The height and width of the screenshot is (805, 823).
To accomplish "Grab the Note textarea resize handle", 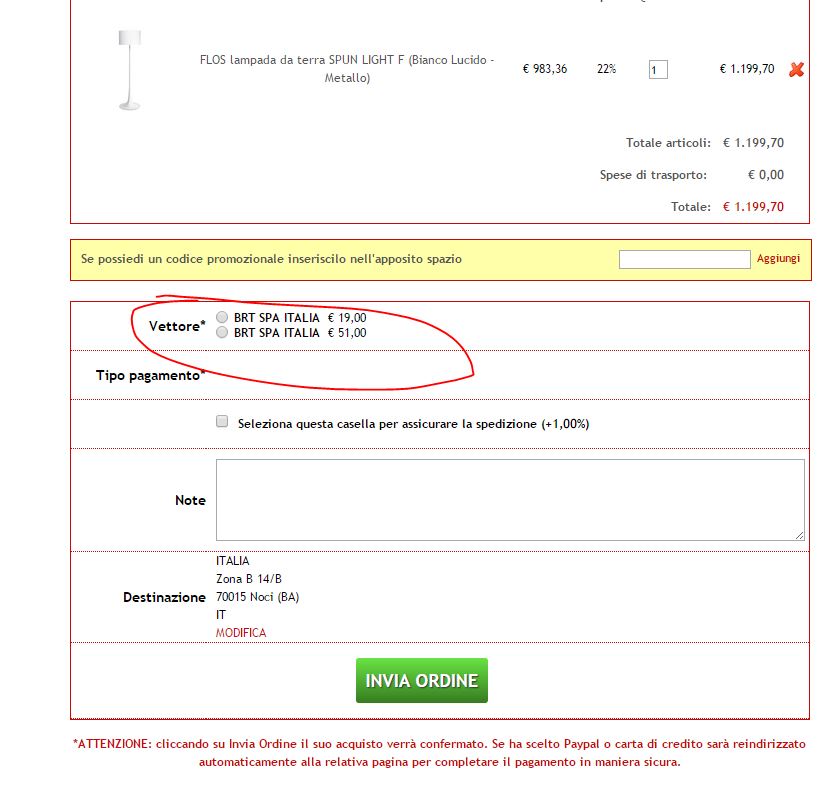I will click(799, 535).
